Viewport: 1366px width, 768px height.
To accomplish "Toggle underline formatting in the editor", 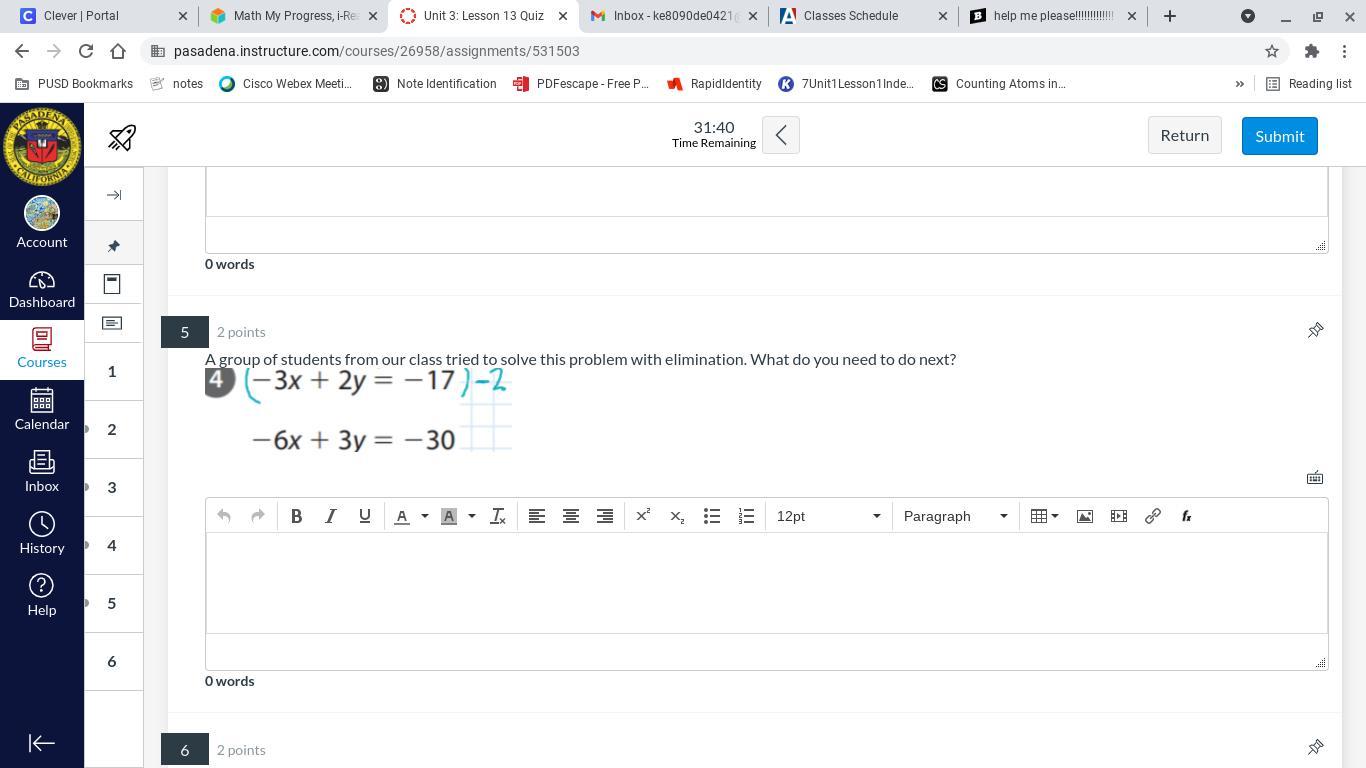I will (x=364, y=516).
